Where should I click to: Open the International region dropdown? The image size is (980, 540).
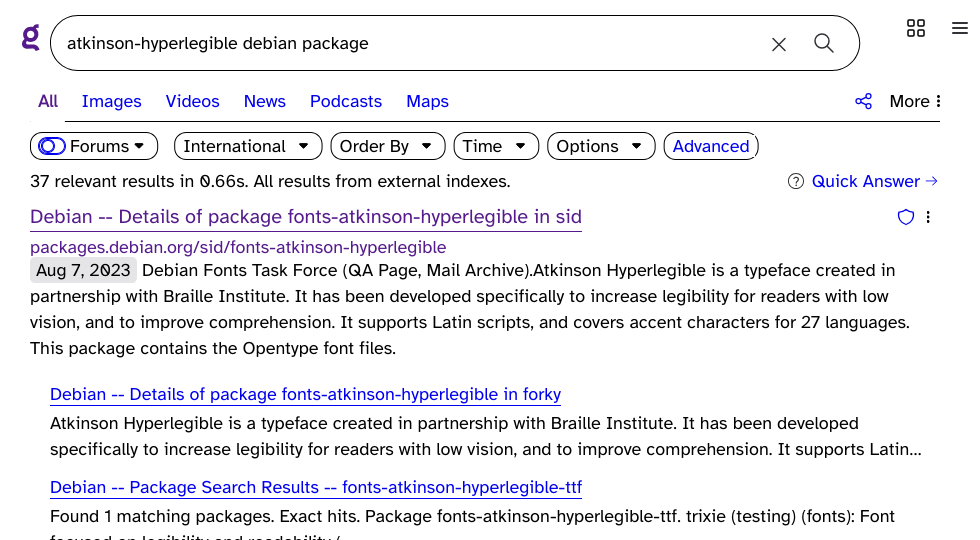pos(248,146)
